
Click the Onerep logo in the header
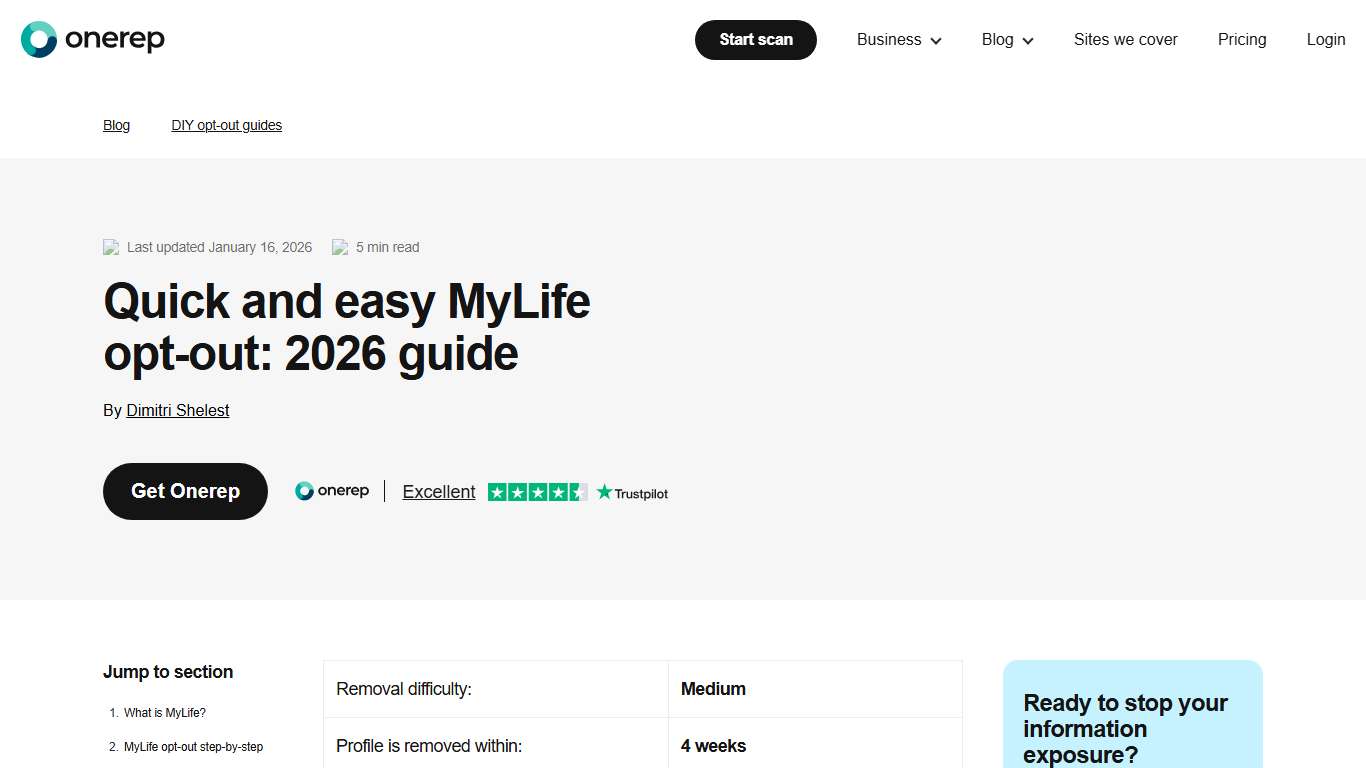[x=92, y=39]
